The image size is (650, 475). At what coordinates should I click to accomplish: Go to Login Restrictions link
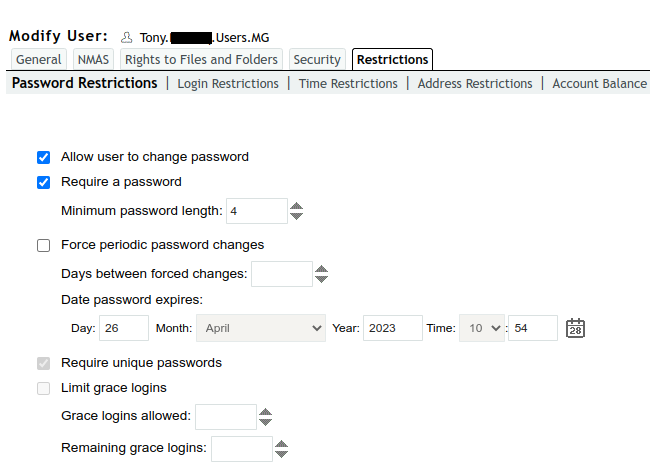click(x=228, y=84)
